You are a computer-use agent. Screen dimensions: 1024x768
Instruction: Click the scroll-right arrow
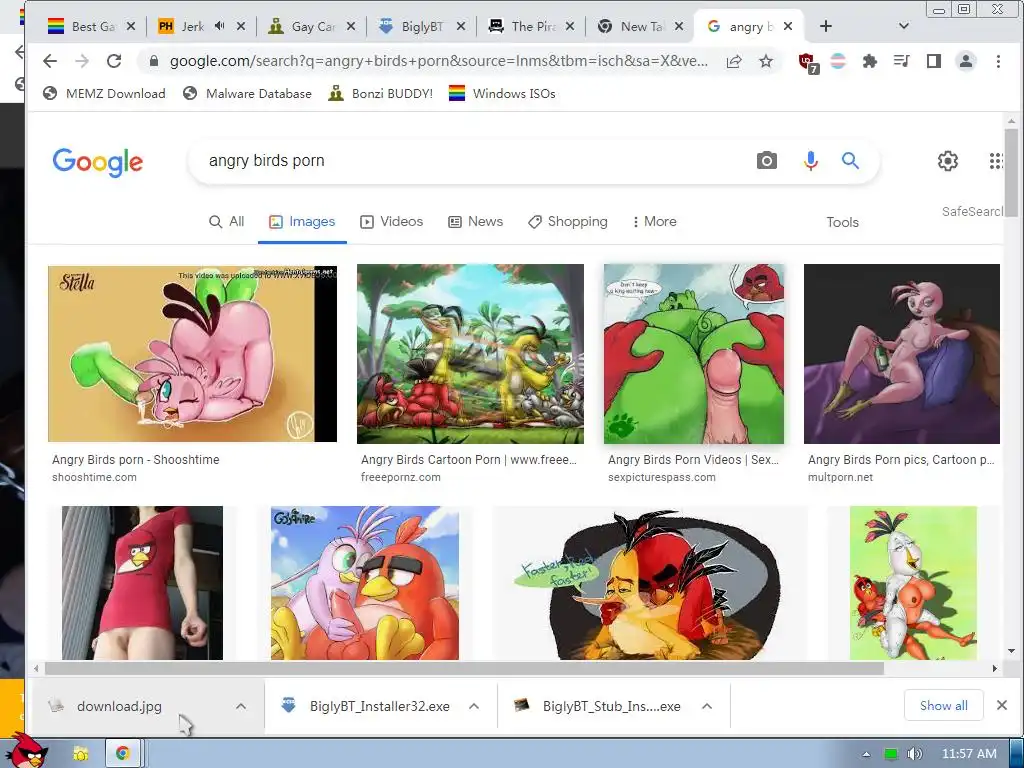(x=995, y=668)
